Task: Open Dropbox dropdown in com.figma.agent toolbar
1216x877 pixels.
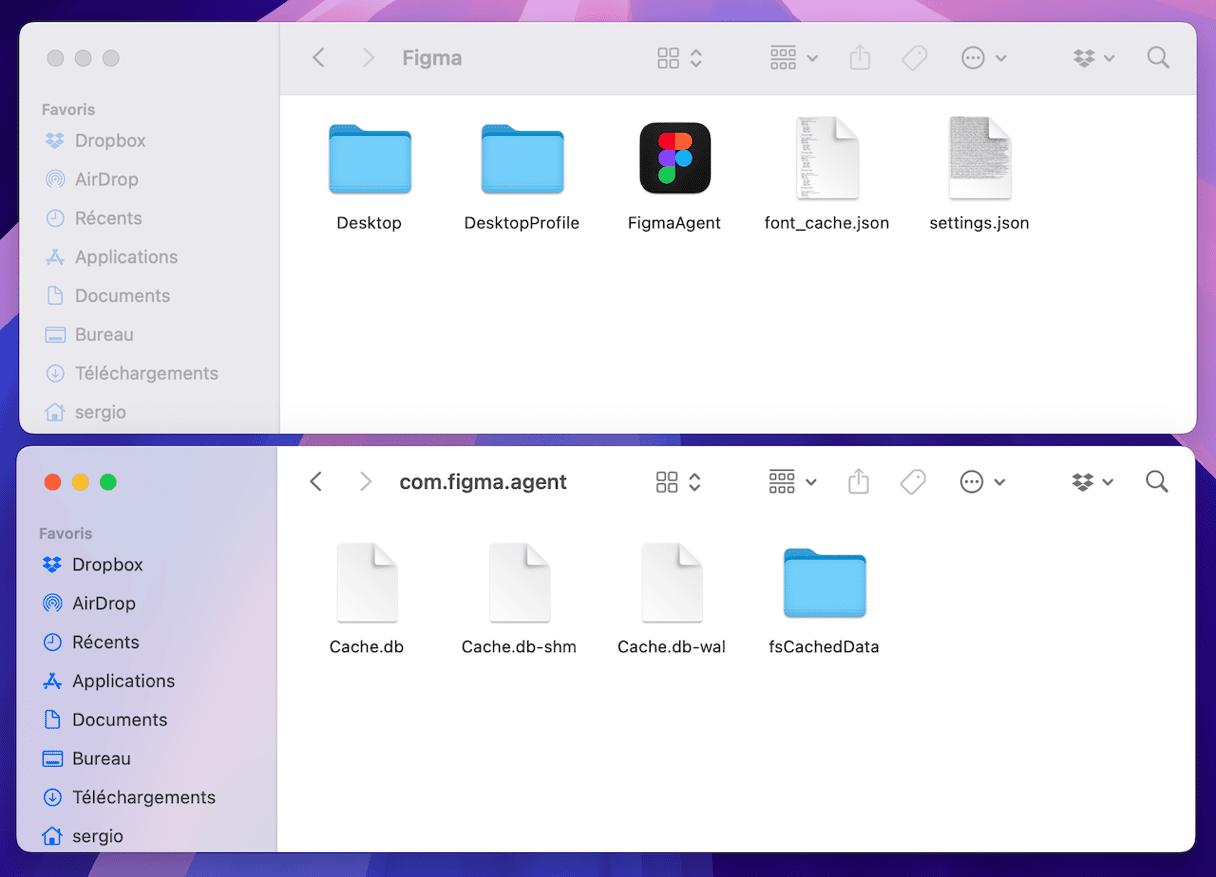Action: pyautogui.click(x=1092, y=482)
